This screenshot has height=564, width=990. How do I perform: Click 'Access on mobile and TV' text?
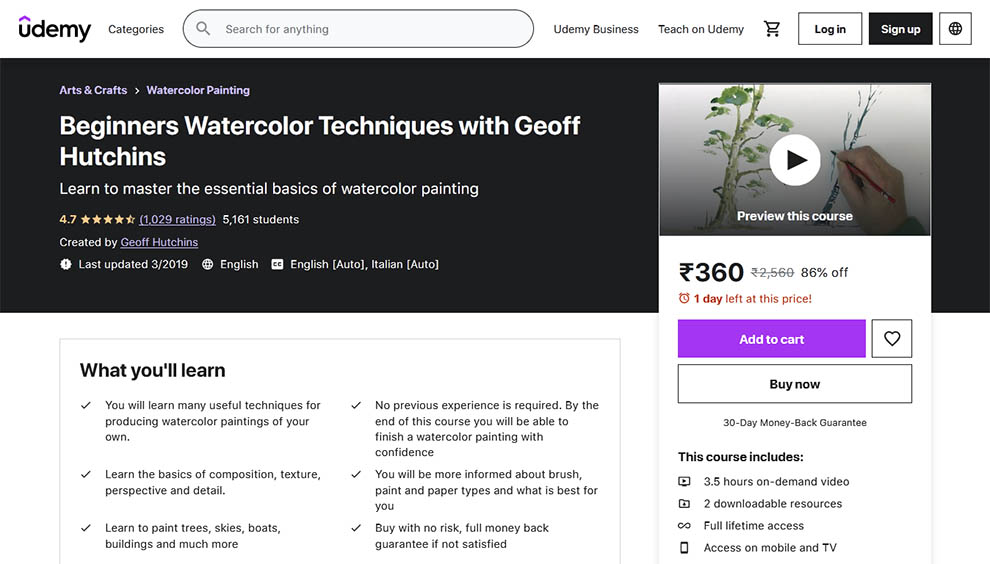(x=770, y=548)
